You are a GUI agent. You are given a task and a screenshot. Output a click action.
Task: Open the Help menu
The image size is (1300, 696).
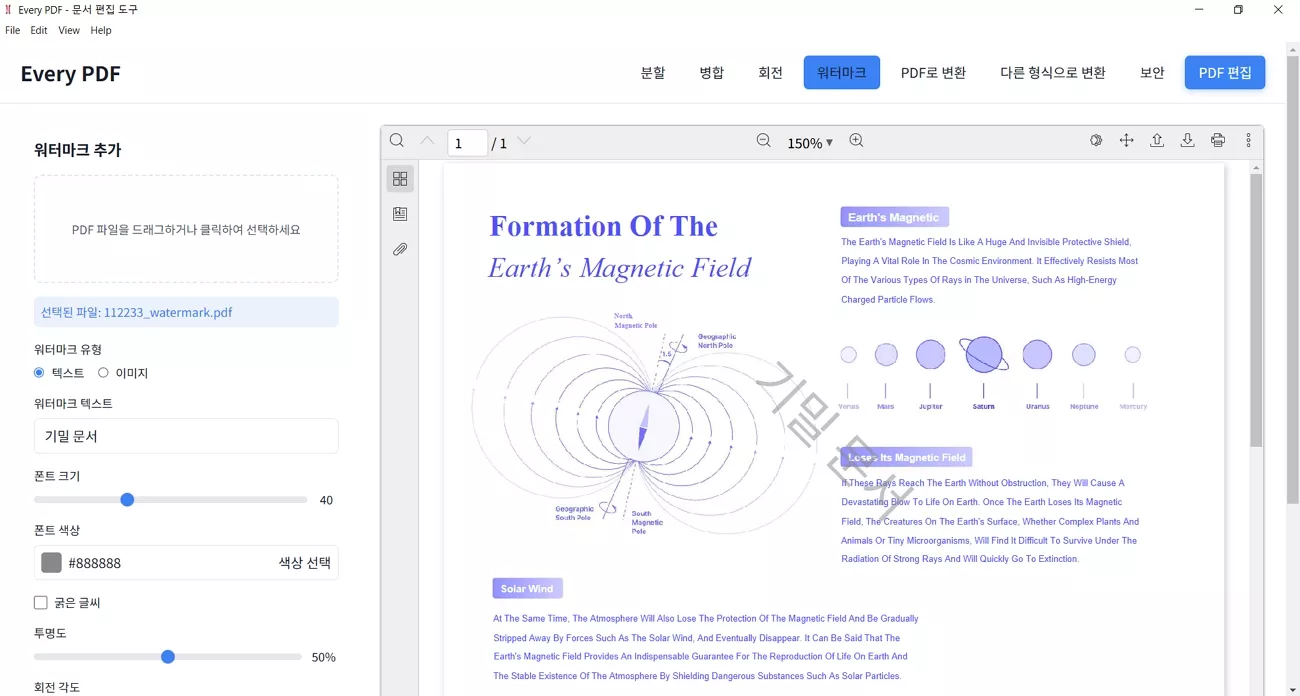pyautogui.click(x=101, y=30)
